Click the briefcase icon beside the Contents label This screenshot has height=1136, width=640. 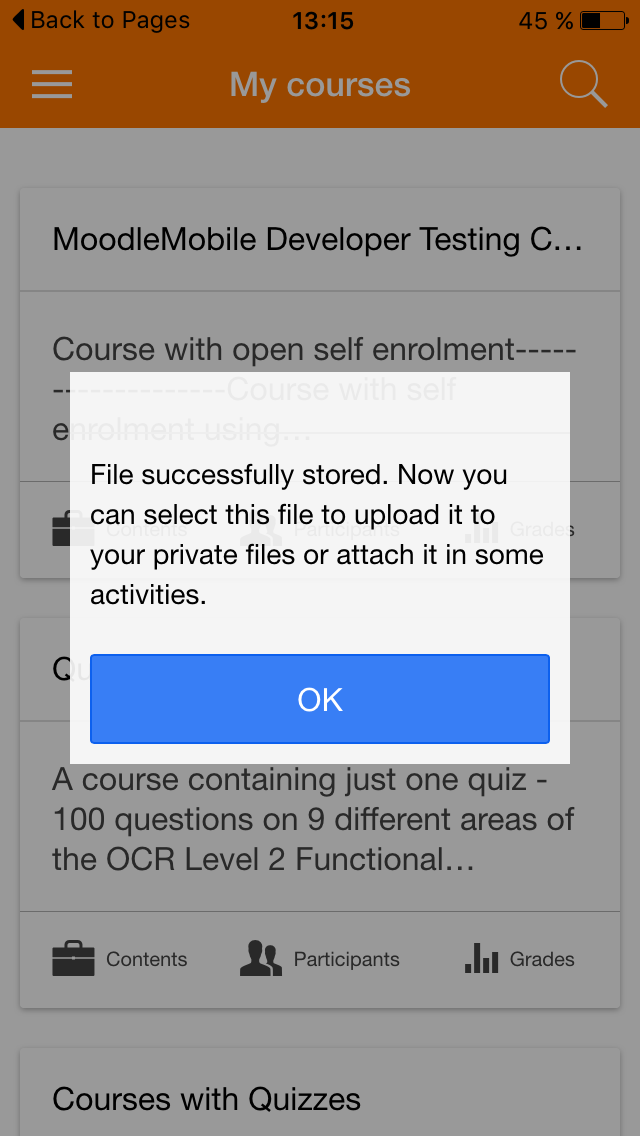(x=73, y=960)
